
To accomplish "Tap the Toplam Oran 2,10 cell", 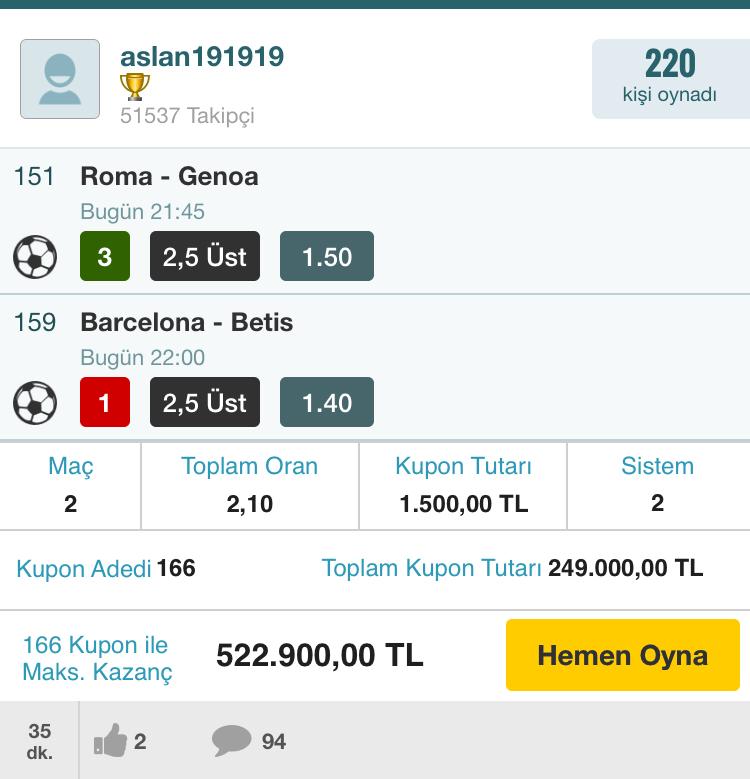I will coord(250,485).
